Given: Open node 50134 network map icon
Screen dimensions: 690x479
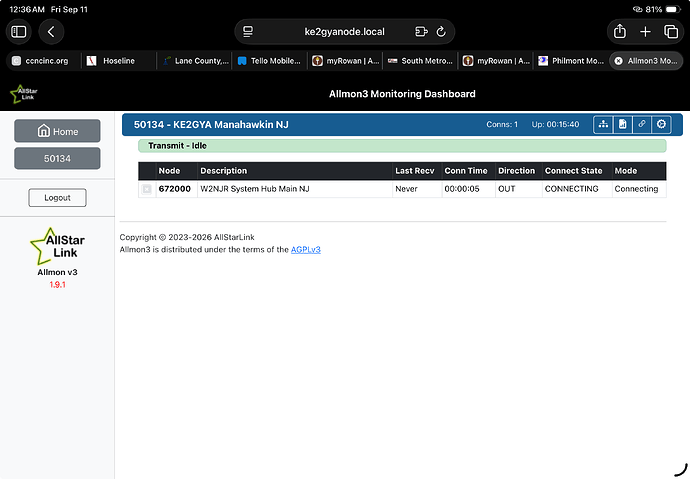Looking at the screenshot, I should coord(603,124).
